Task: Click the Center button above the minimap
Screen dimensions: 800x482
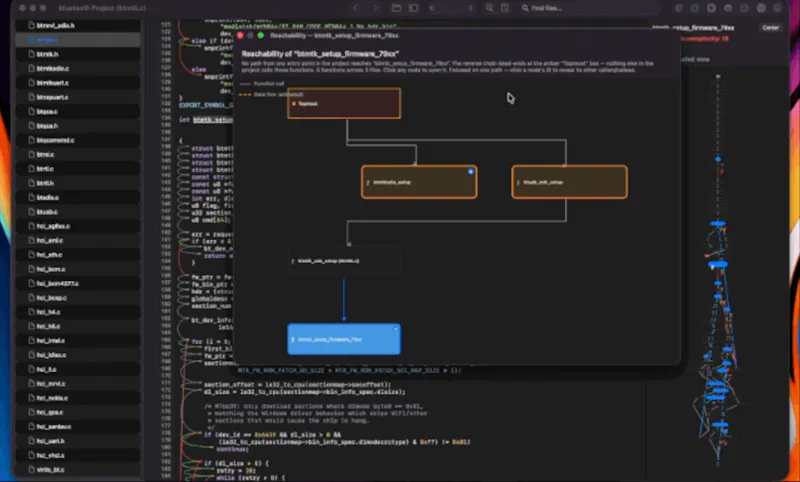Action: click(x=770, y=28)
